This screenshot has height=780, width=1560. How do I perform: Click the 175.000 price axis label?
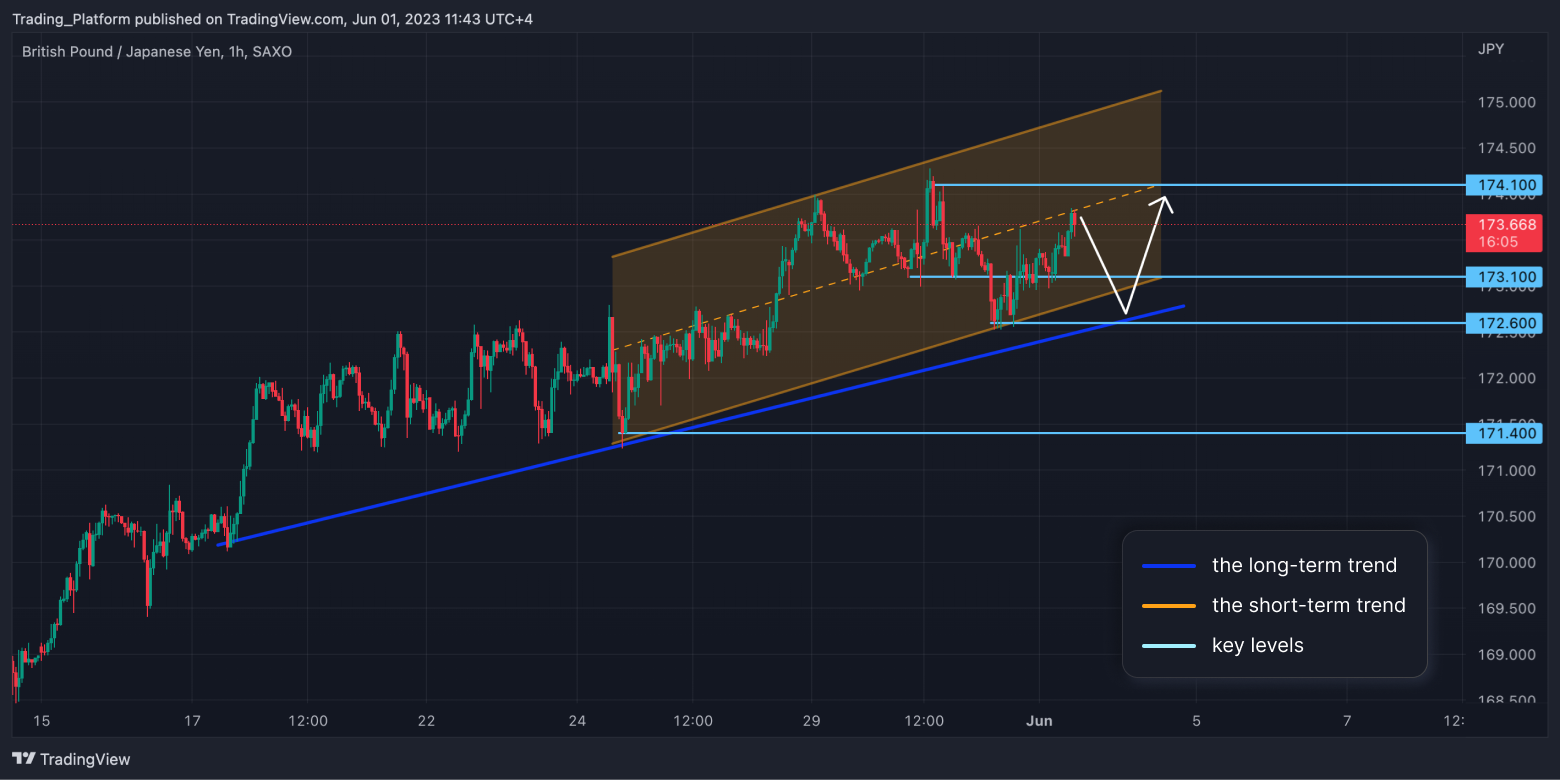tap(1507, 102)
